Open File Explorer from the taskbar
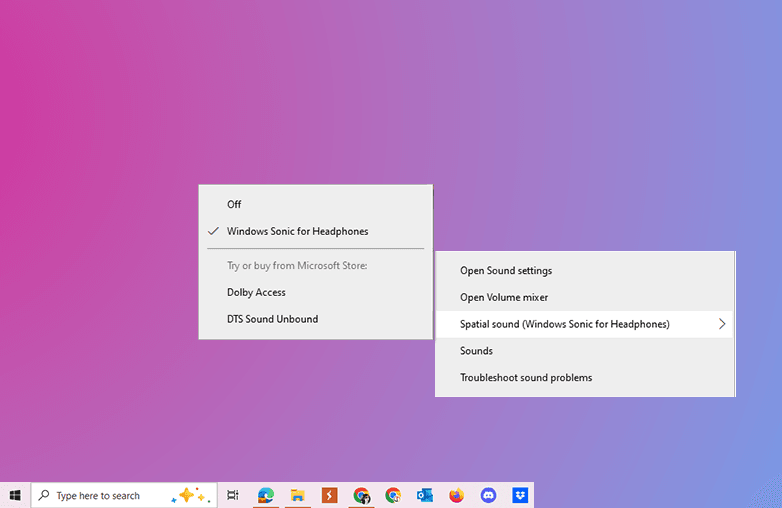Screen dimensions: 782x508 (x=298, y=495)
